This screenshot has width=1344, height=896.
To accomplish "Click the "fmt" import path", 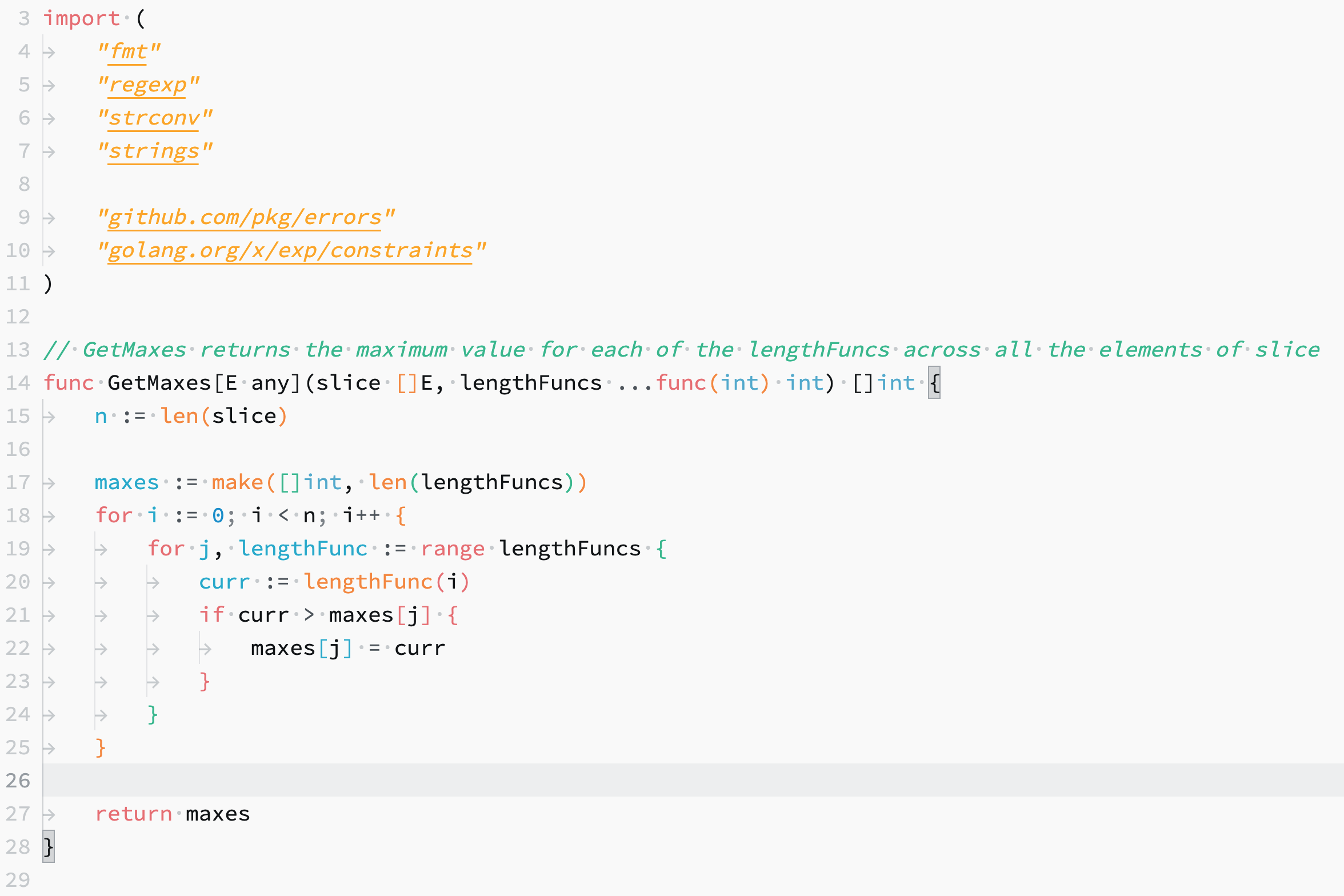I will tap(128, 51).
